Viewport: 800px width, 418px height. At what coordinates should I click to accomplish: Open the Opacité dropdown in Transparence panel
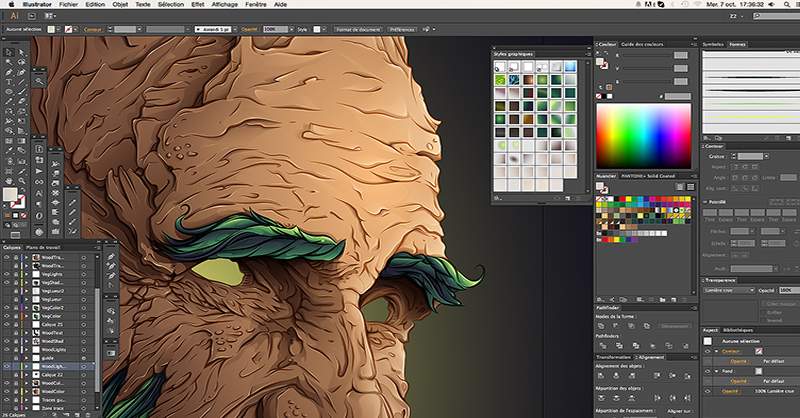788,290
